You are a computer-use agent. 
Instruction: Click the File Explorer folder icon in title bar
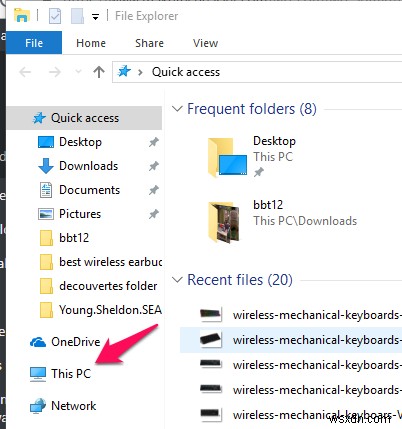(22, 15)
